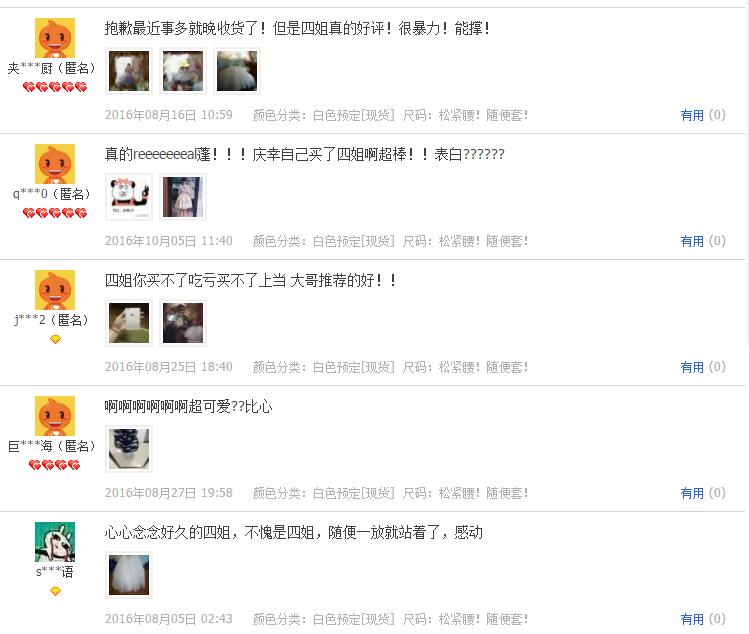Click avatar of reviewer j***2
Image resolution: width=749 pixels, height=634 pixels.
coord(55,290)
